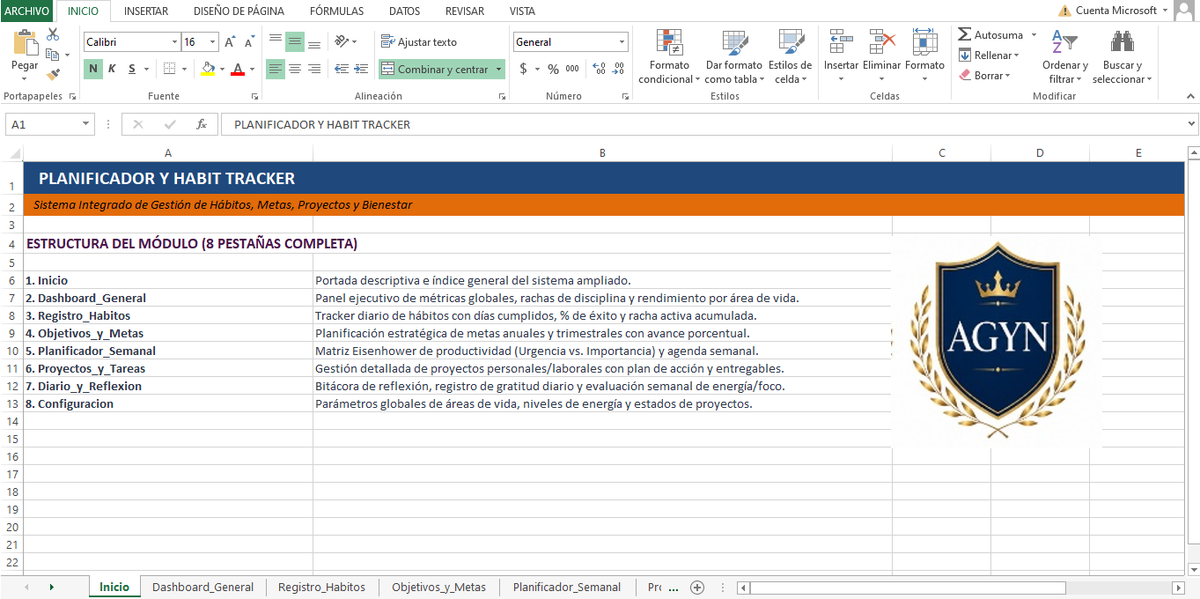This screenshot has width=1200, height=599.
Task: Open the Dashboard_General sheet tab
Action: [203, 587]
